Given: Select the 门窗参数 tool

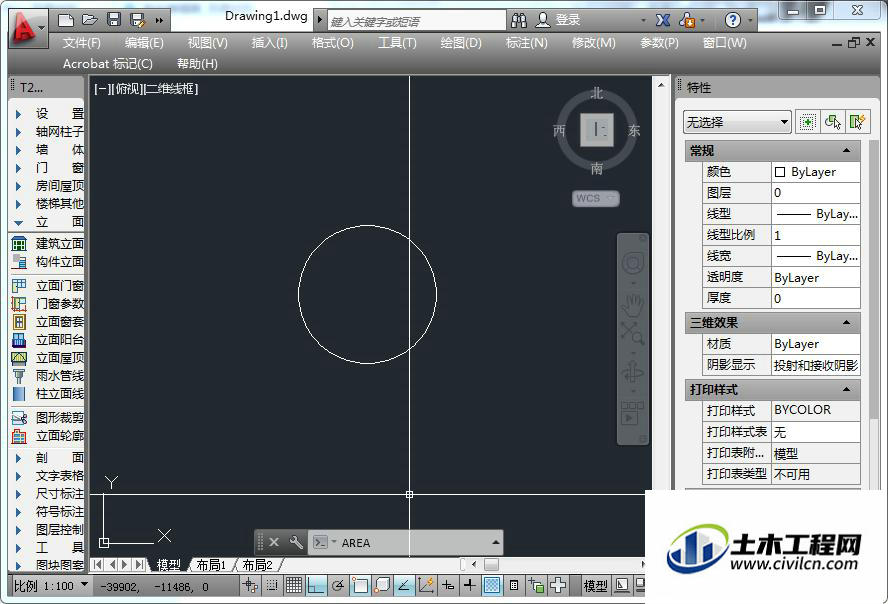Looking at the screenshot, I should coord(48,303).
